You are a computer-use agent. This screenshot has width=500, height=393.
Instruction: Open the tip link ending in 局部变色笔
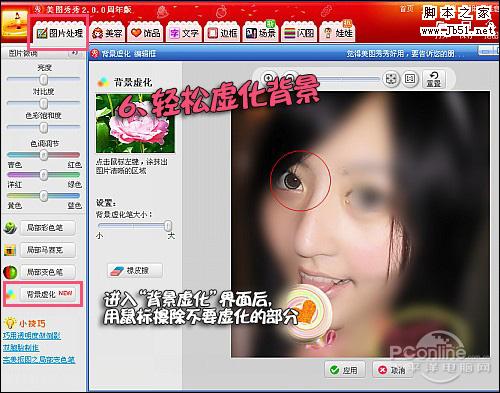pyautogui.click(x=39, y=359)
